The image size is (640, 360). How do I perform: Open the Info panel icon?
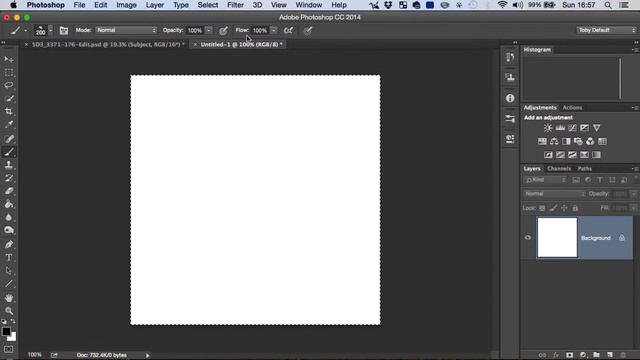(510, 98)
